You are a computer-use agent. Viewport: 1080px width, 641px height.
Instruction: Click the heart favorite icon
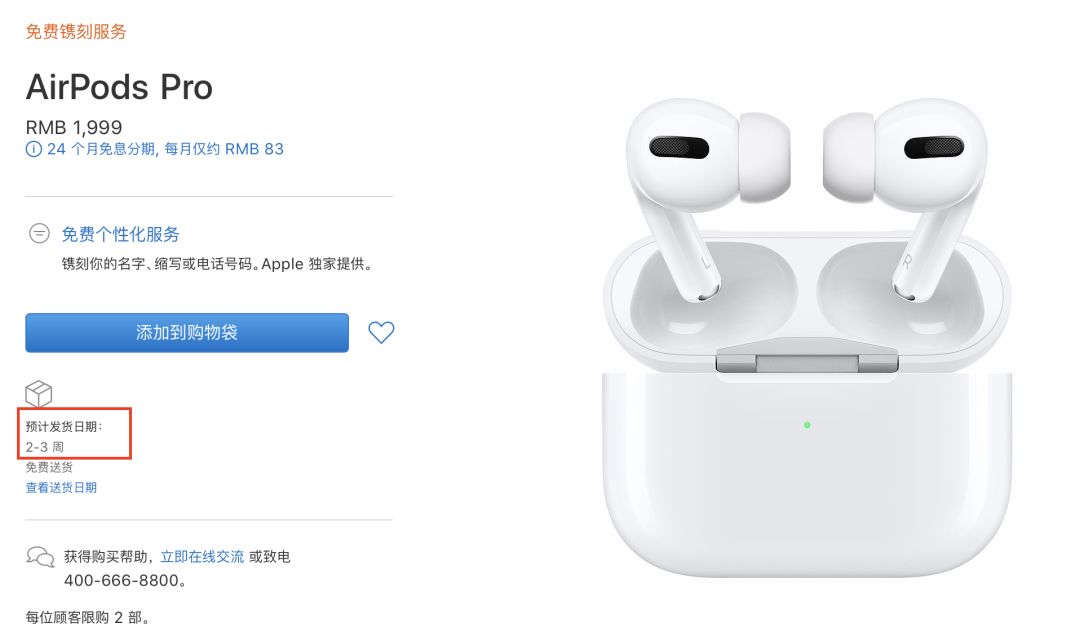tap(381, 333)
